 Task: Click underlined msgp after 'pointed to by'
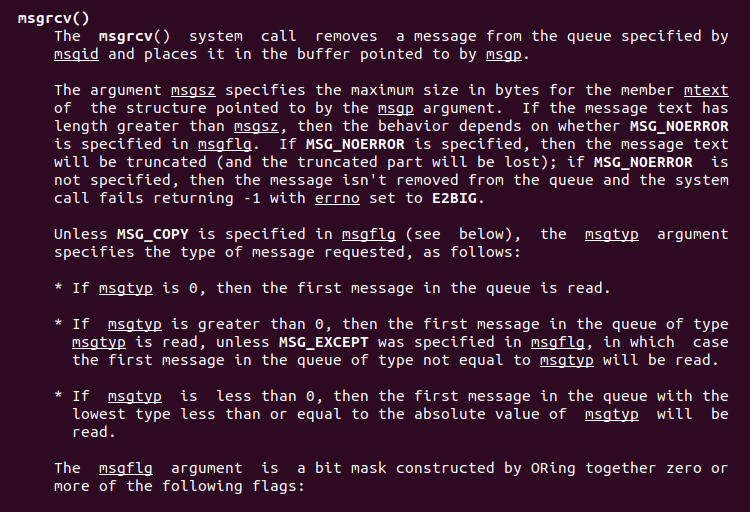[x=504, y=55]
